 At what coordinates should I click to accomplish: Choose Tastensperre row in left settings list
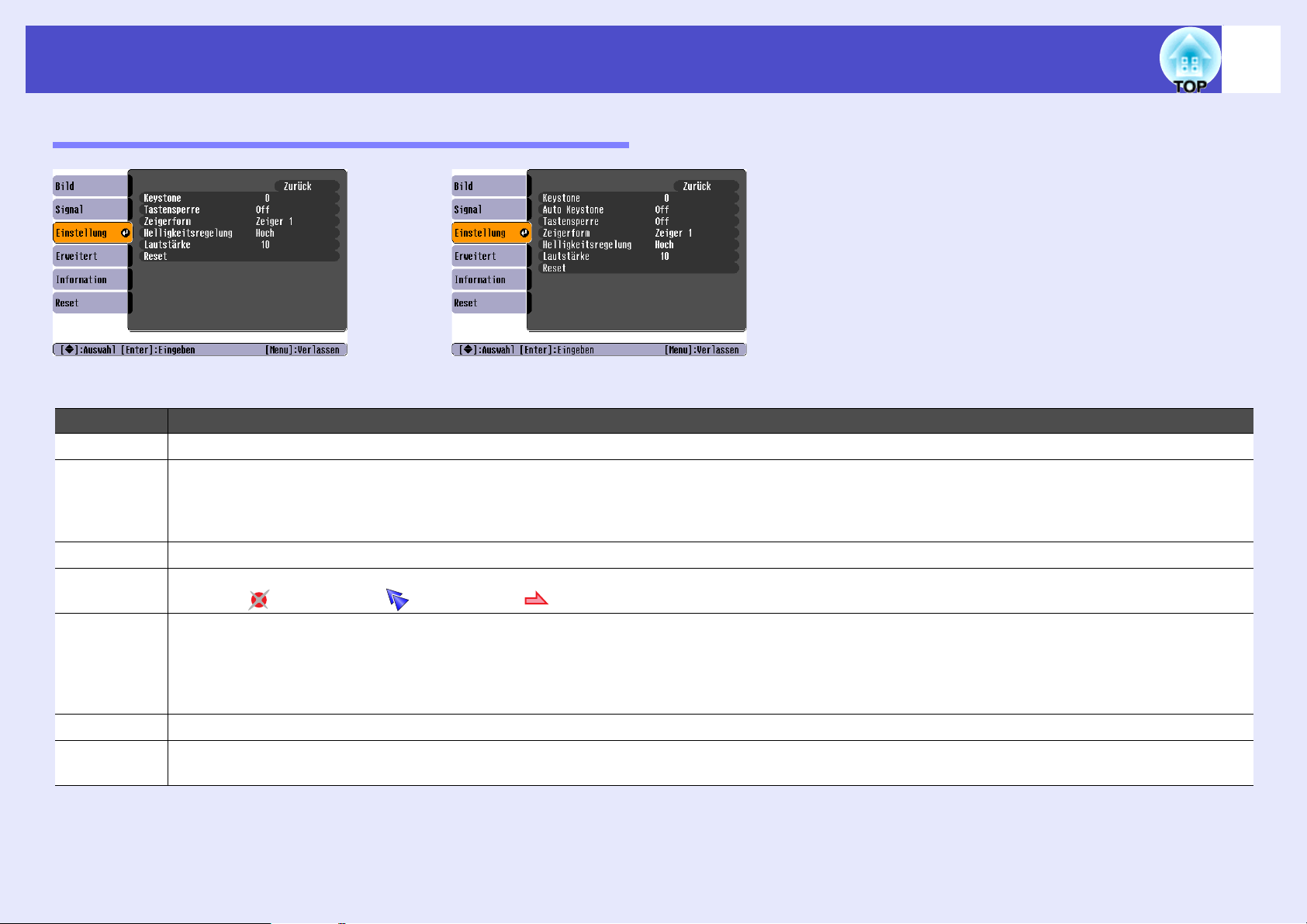pos(239,209)
